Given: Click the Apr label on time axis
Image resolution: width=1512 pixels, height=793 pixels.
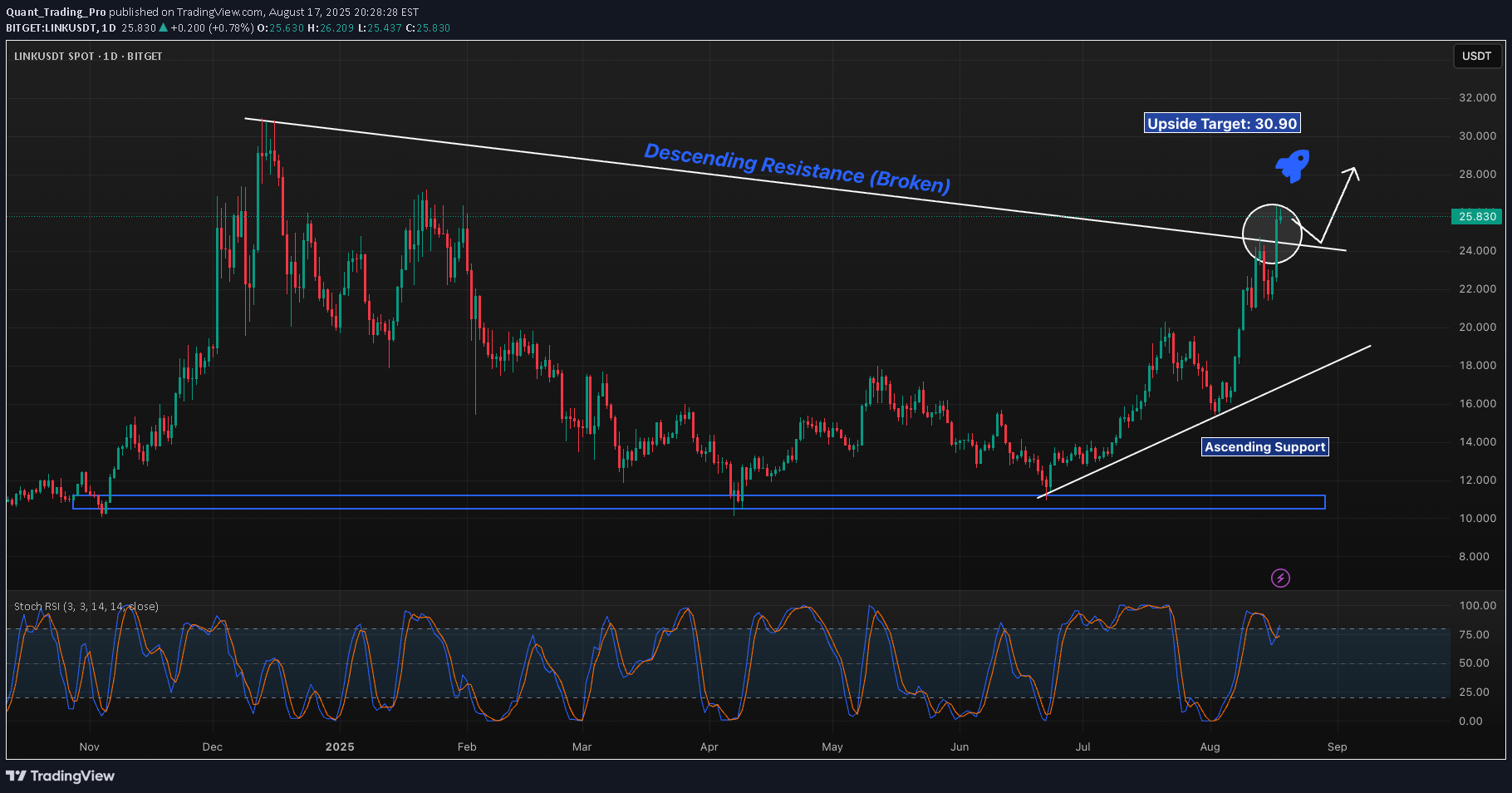Looking at the screenshot, I should (x=709, y=746).
